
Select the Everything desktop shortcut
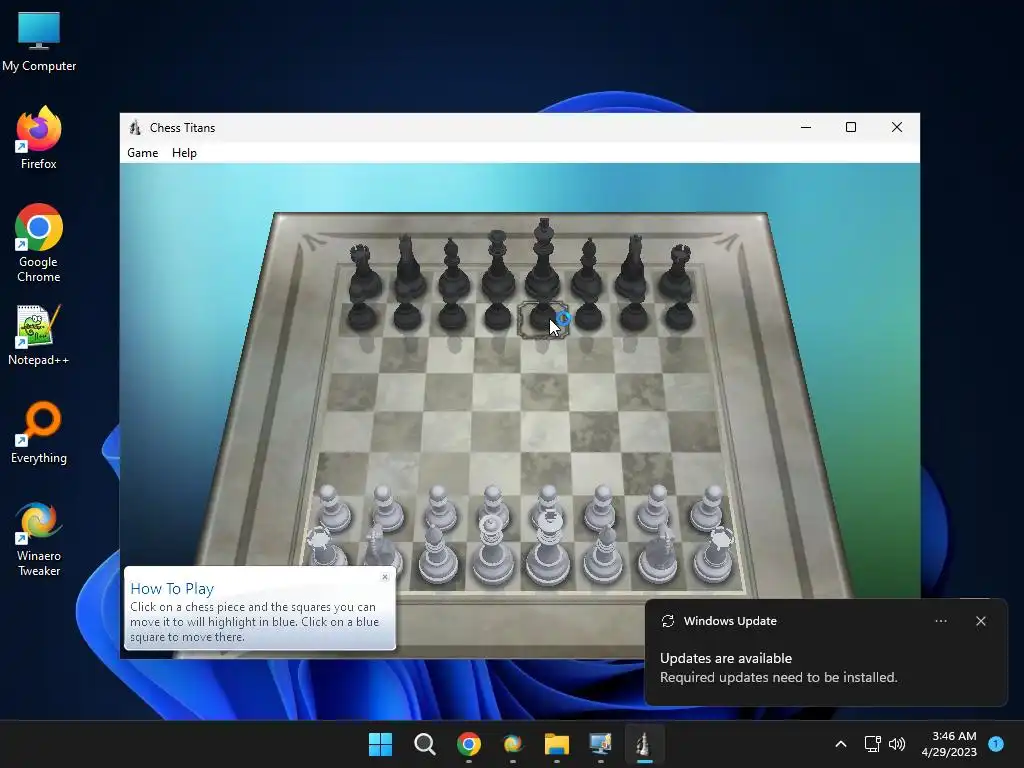(39, 432)
